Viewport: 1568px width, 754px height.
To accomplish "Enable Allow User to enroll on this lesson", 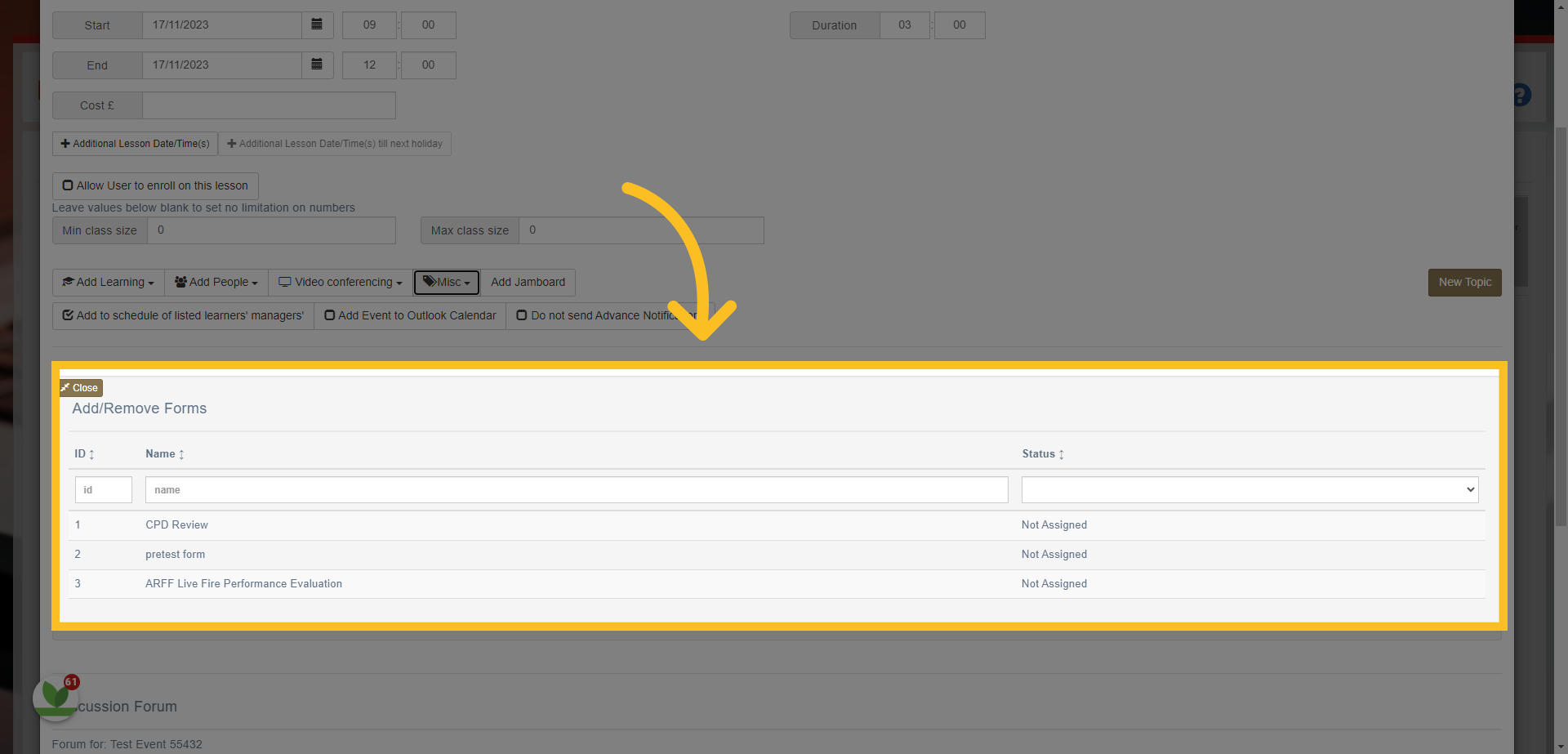I will (x=155, y=185).
